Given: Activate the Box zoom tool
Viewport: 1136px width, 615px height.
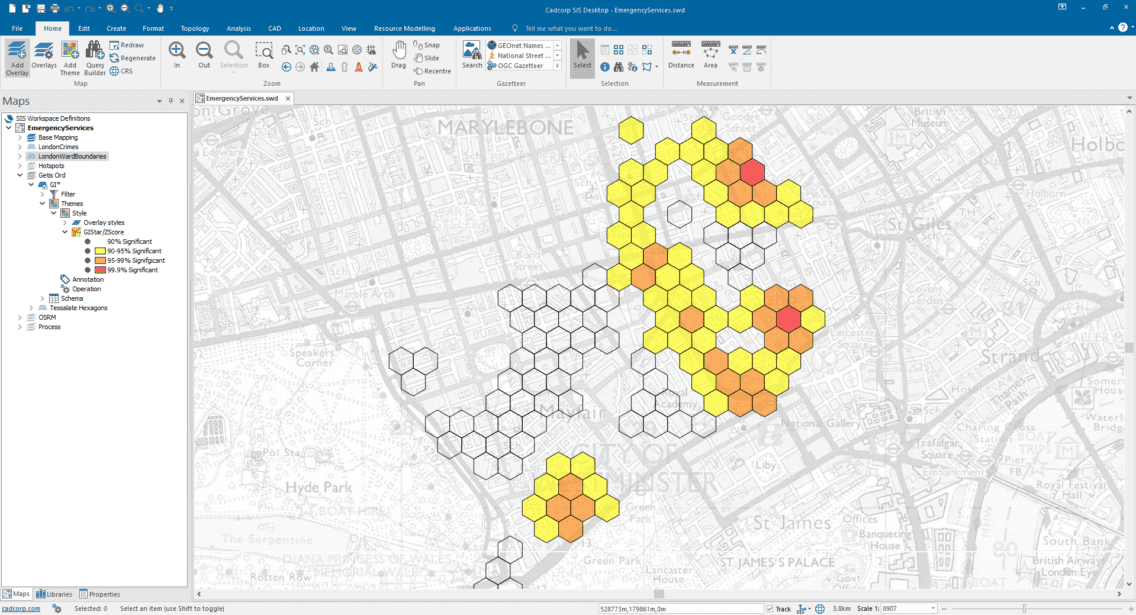Looking at the screenshot, I should [265, 57].
